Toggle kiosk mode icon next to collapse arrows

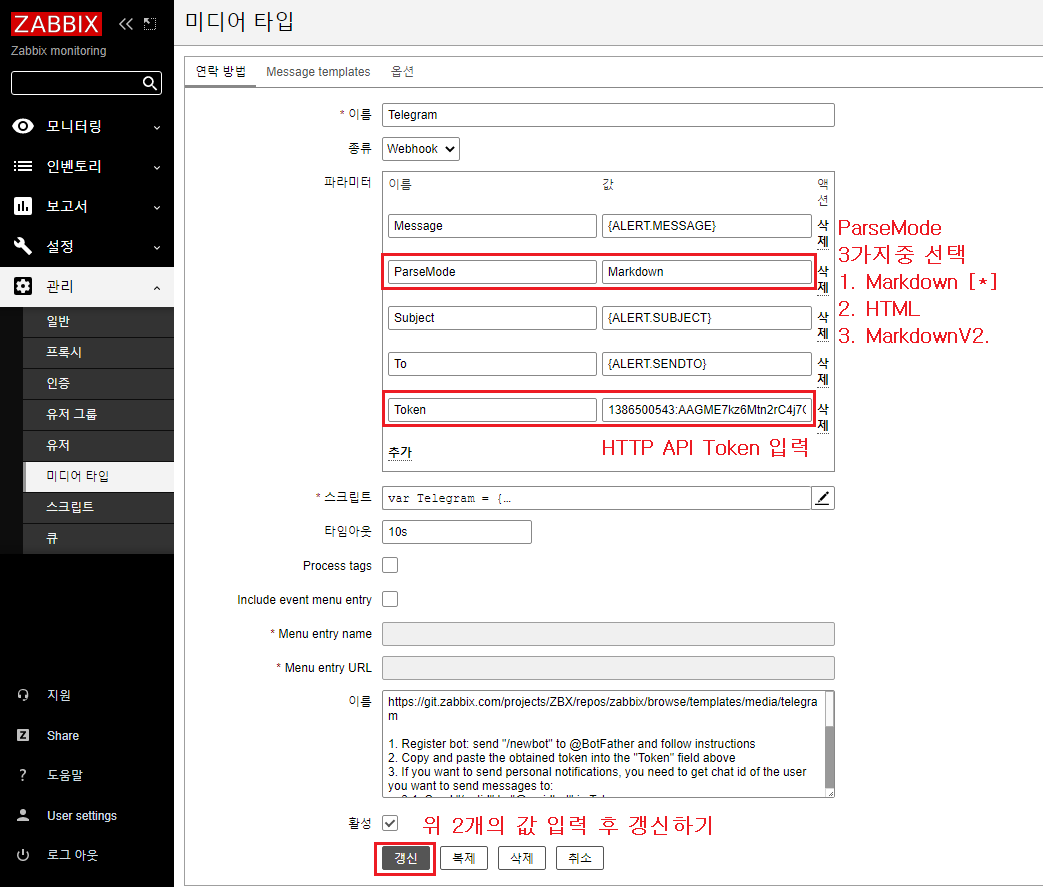150,24
